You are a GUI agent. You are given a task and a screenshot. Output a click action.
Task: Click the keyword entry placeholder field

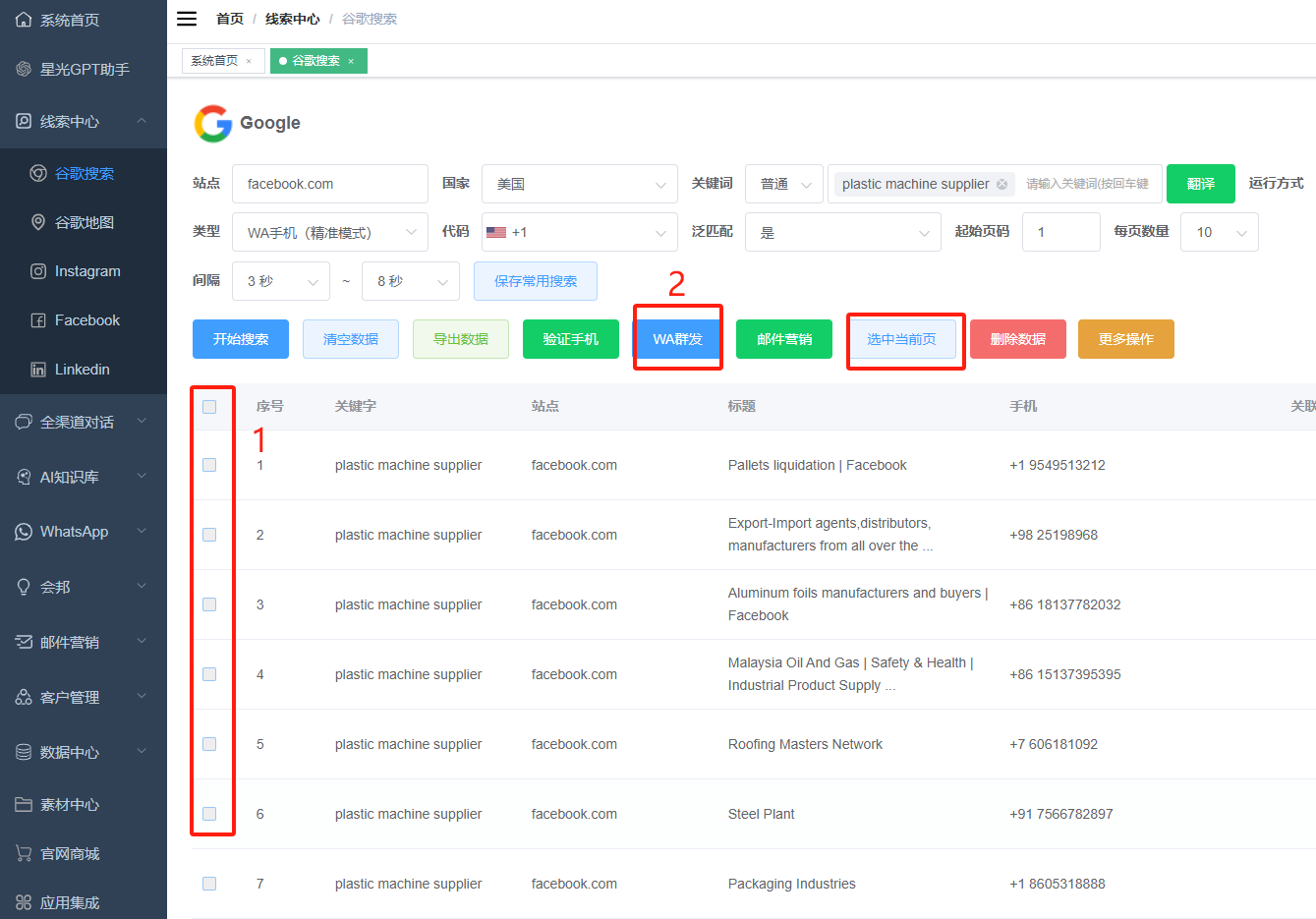coord(1088,184)
